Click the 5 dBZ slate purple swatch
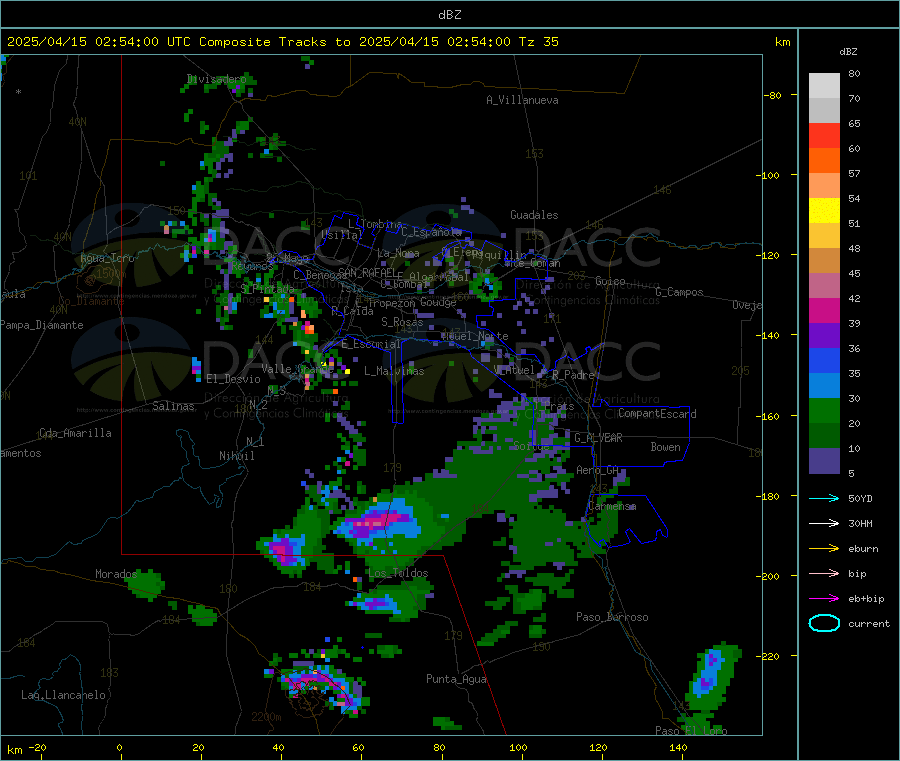The width and height of the screenshot is (900, 761). click(824, 461)
